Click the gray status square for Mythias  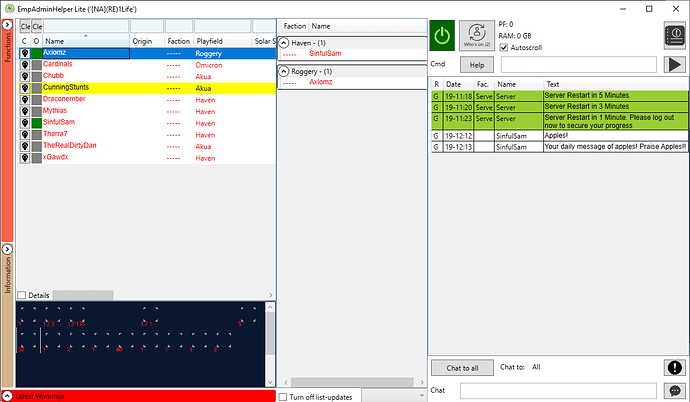[x=37, y=112]
